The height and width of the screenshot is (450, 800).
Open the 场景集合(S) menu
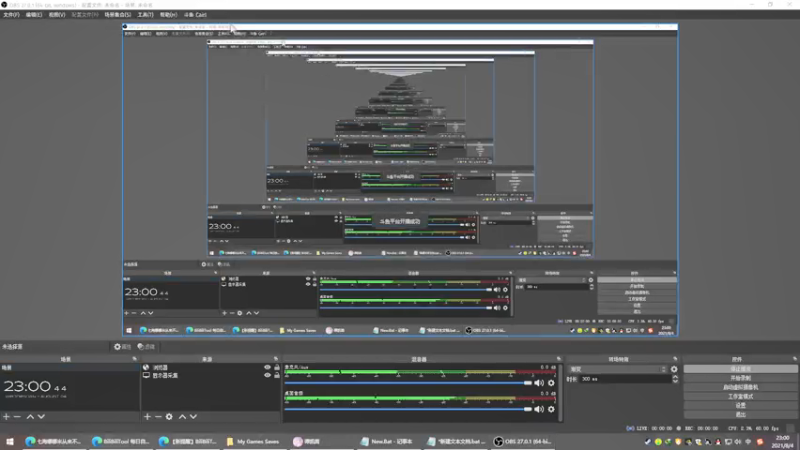pyautogui.click(x=117, y=15)
